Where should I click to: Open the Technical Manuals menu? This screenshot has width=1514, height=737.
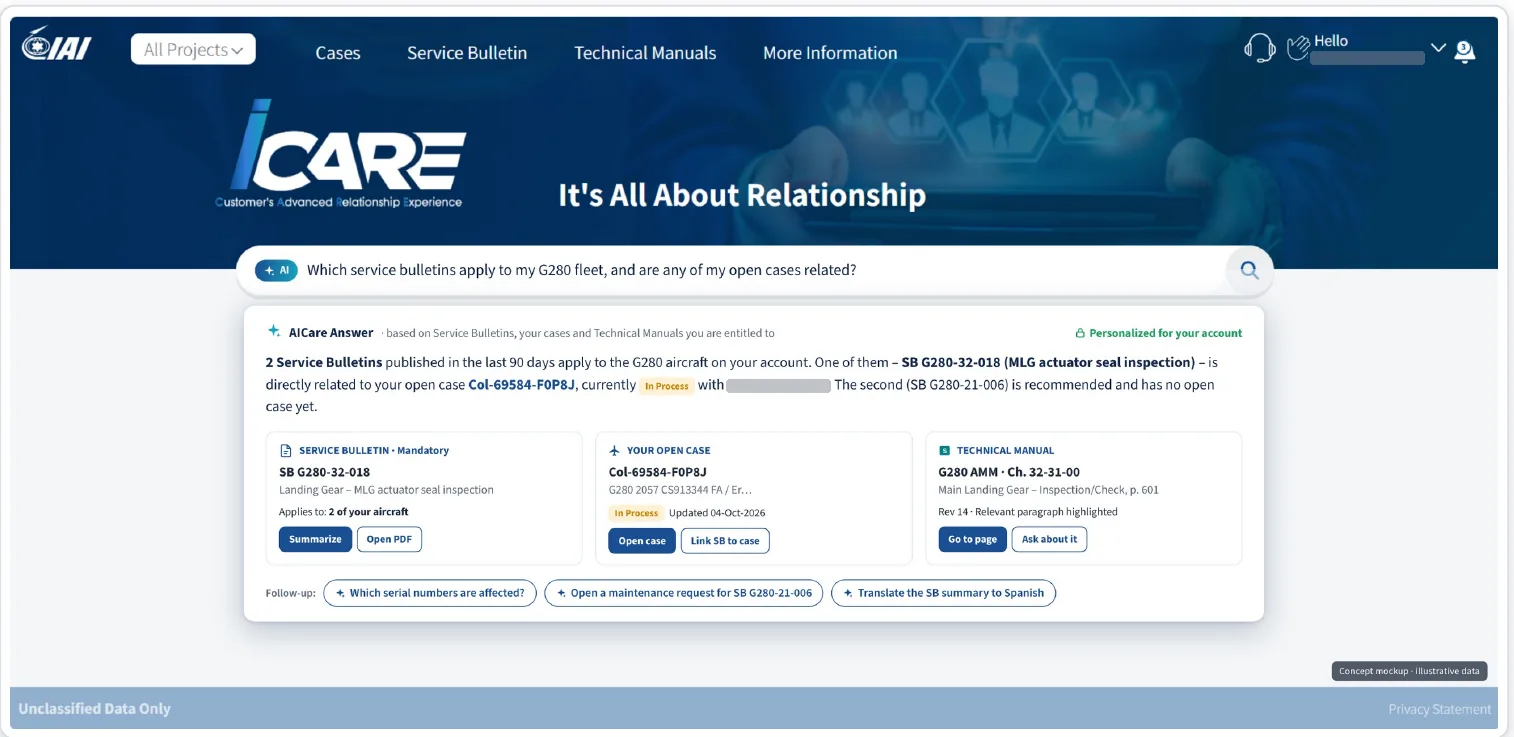click(645, 53)
